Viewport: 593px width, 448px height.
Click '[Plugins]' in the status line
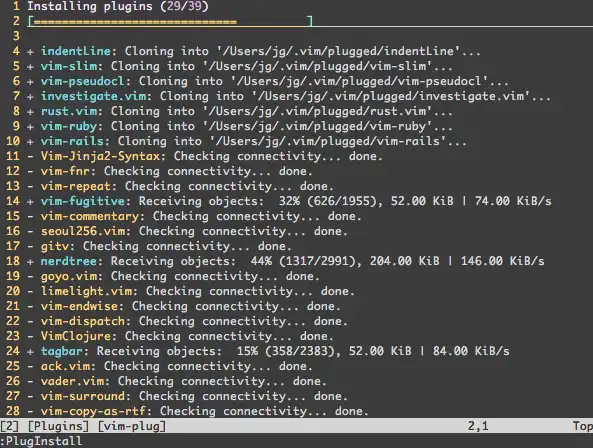click(59, 426)
